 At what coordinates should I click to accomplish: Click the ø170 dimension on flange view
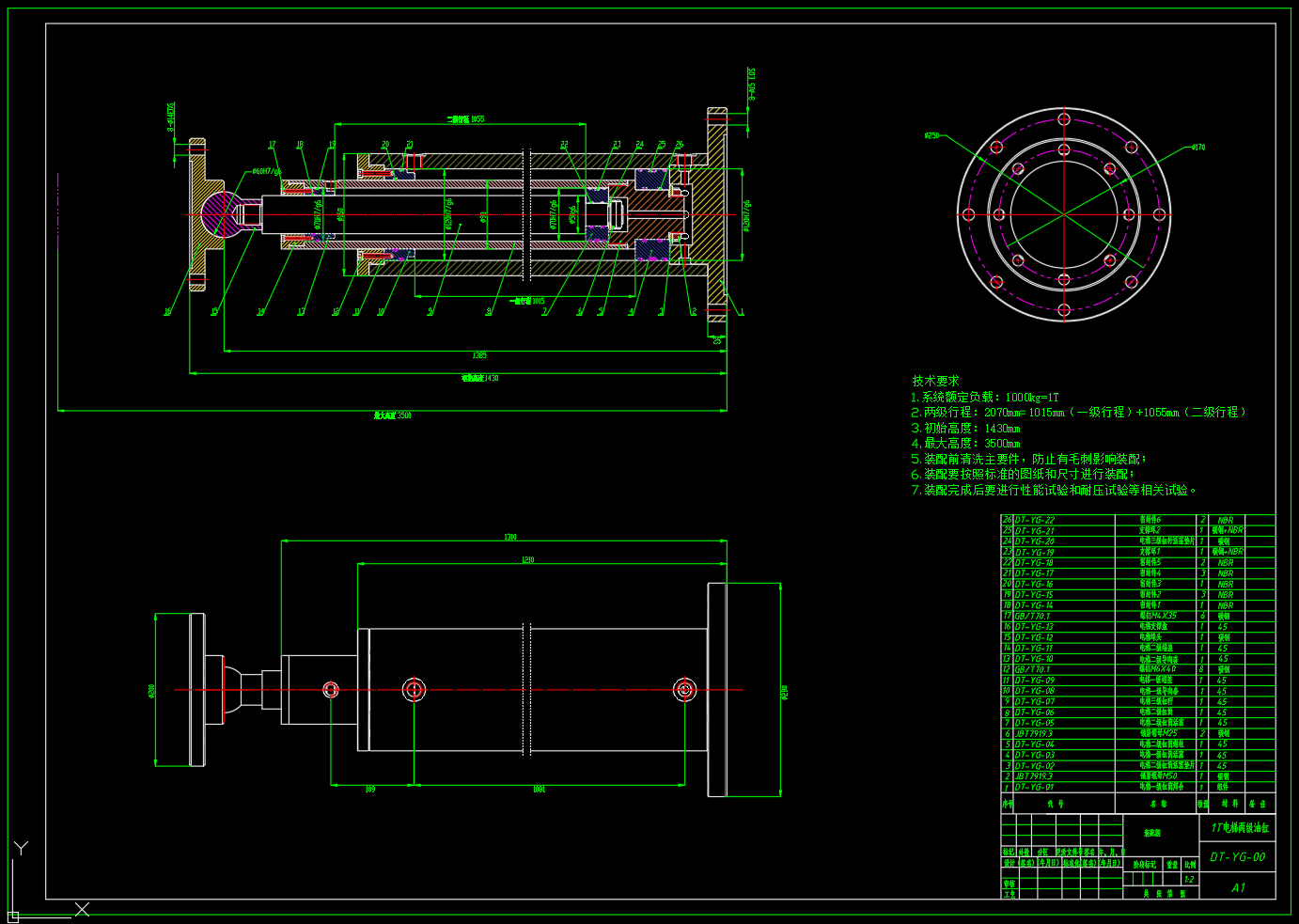[1198, 148]
